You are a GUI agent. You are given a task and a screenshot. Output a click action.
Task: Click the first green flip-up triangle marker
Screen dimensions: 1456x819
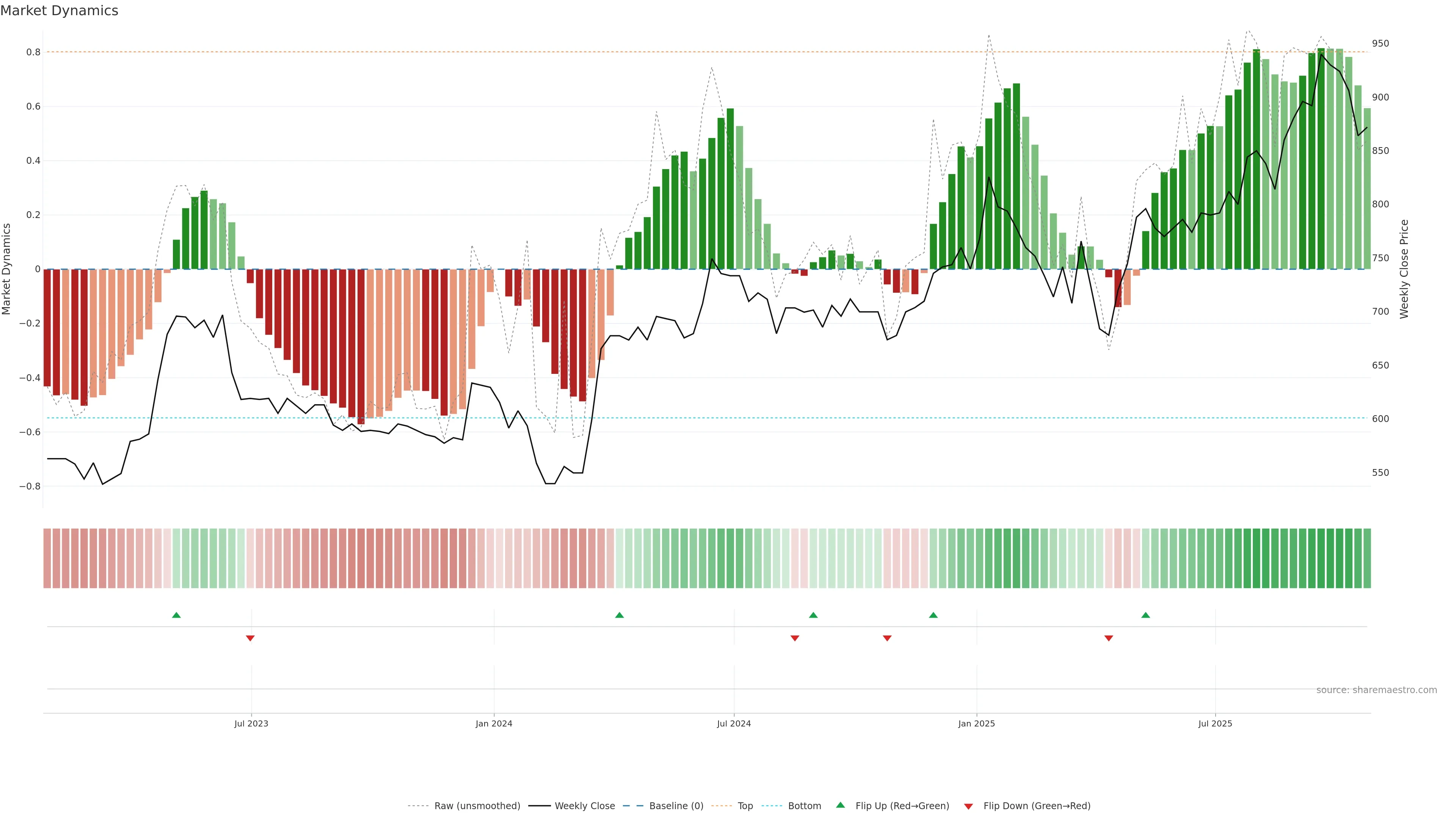pyautogui.click(x=176, y=615)
